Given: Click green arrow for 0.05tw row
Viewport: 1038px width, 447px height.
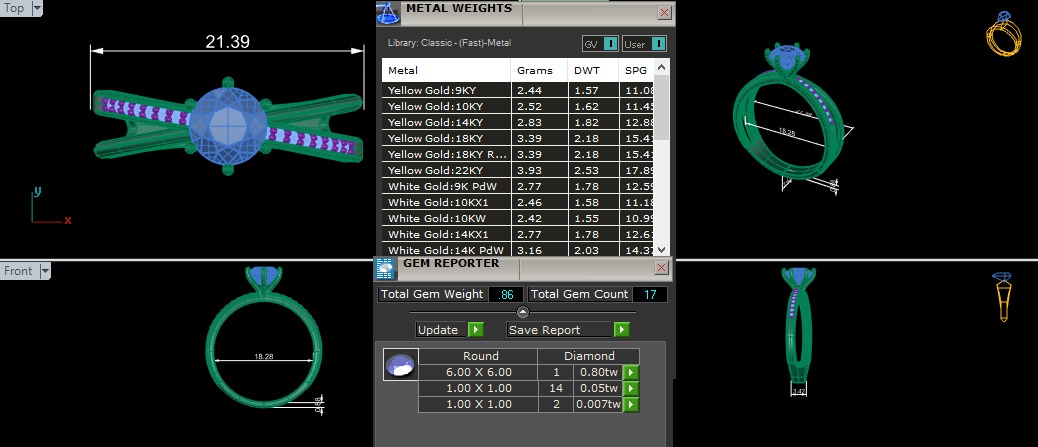Looking at the screenshot, I should click(x=631, y=389).
